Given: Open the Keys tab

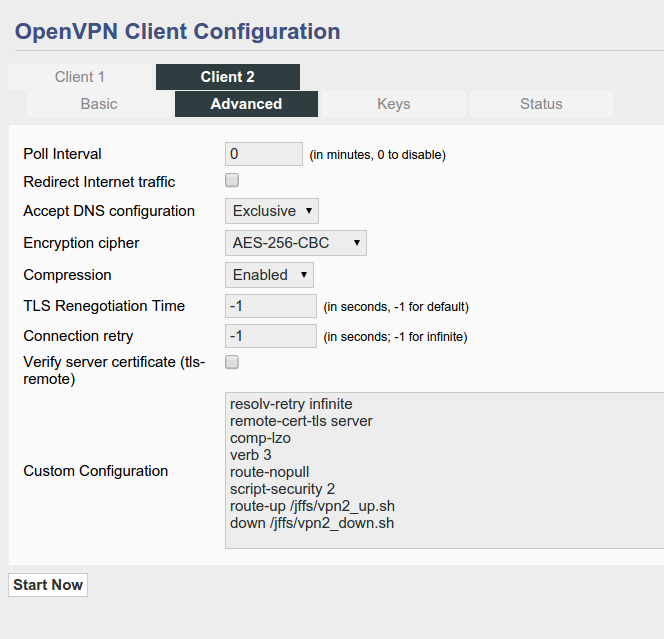Looking at the screenshot, I should [x=394, y=104].
